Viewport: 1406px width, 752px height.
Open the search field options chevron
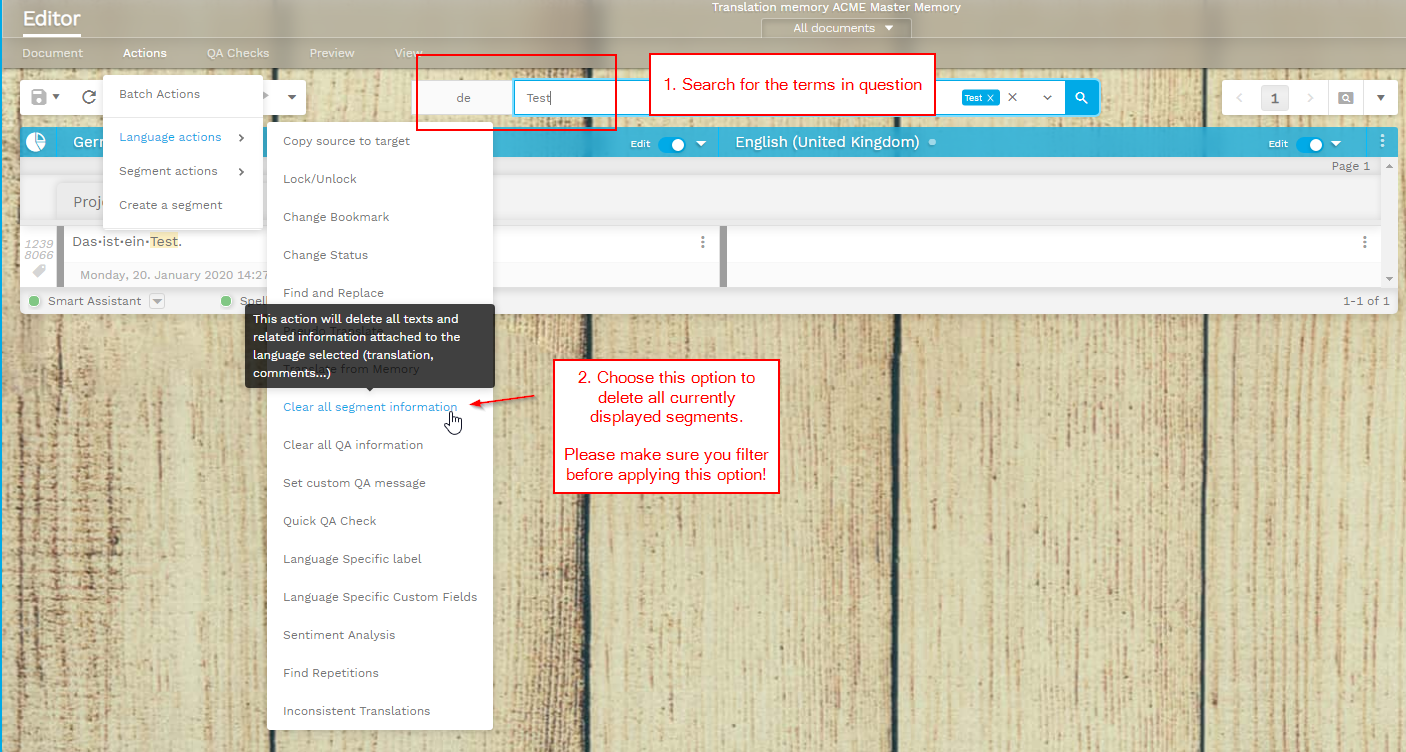[1047, 98]
